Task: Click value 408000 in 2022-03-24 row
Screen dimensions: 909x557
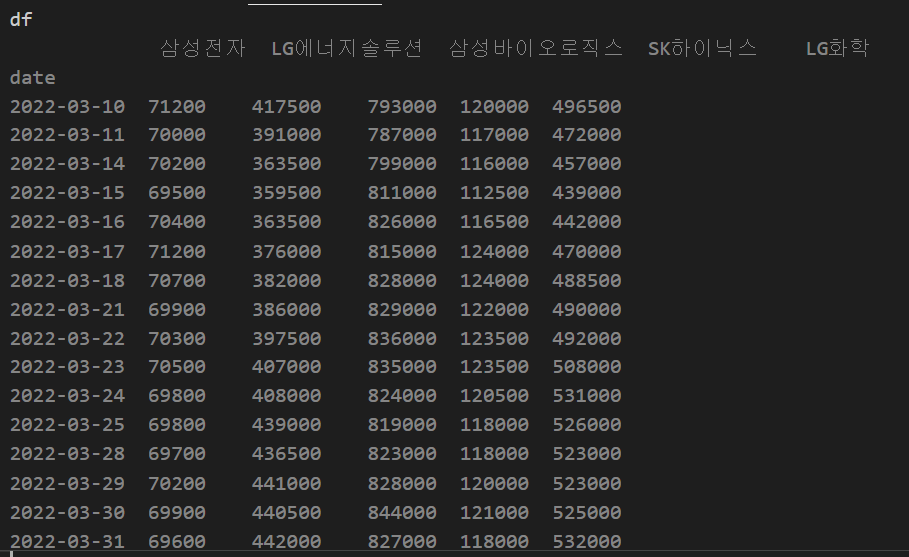Action: 286,396
